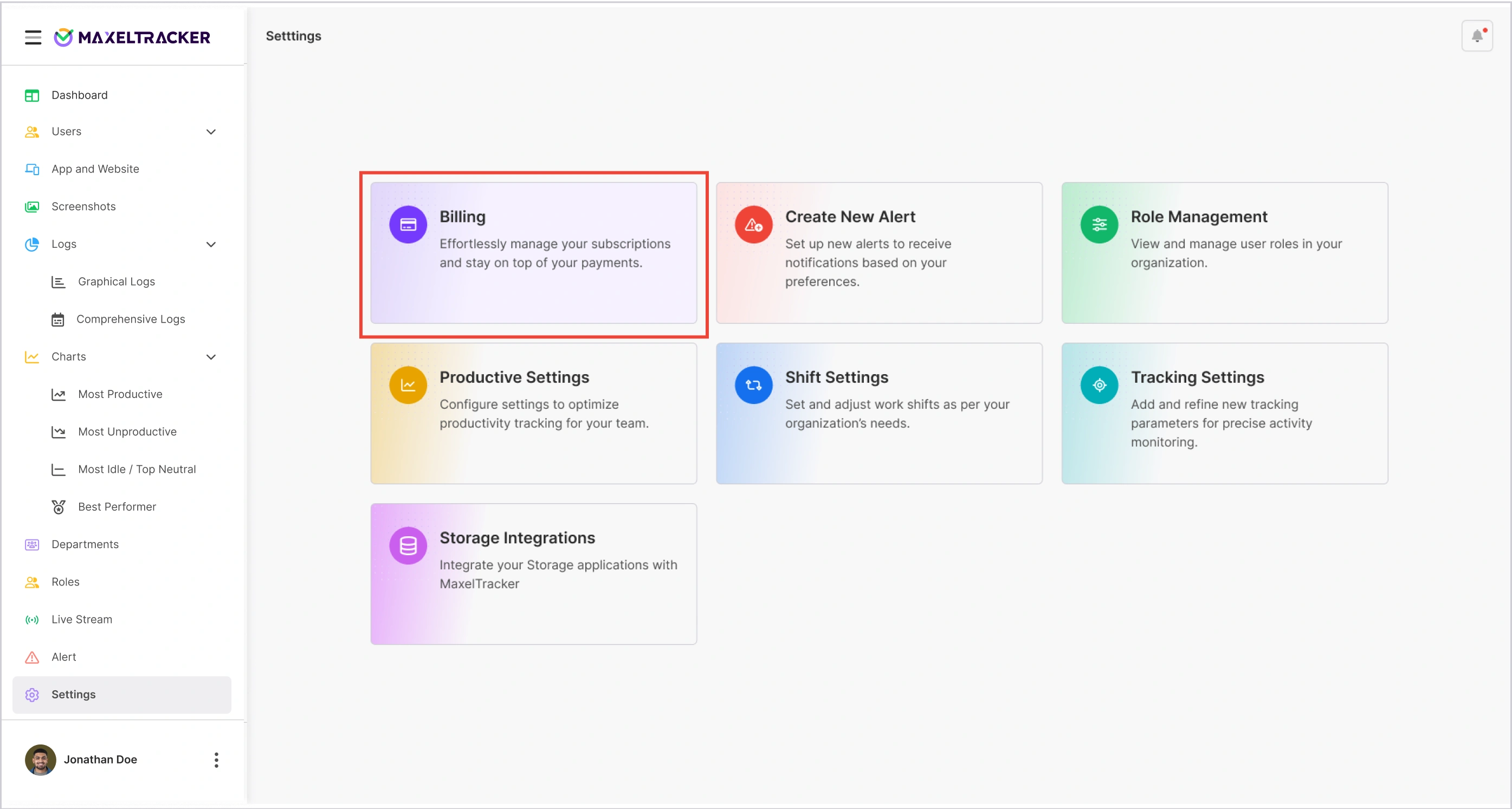1512x809 pixels.
Task: Click the Settings page heading
Action: pyautogui.click(x=294, y=36)
